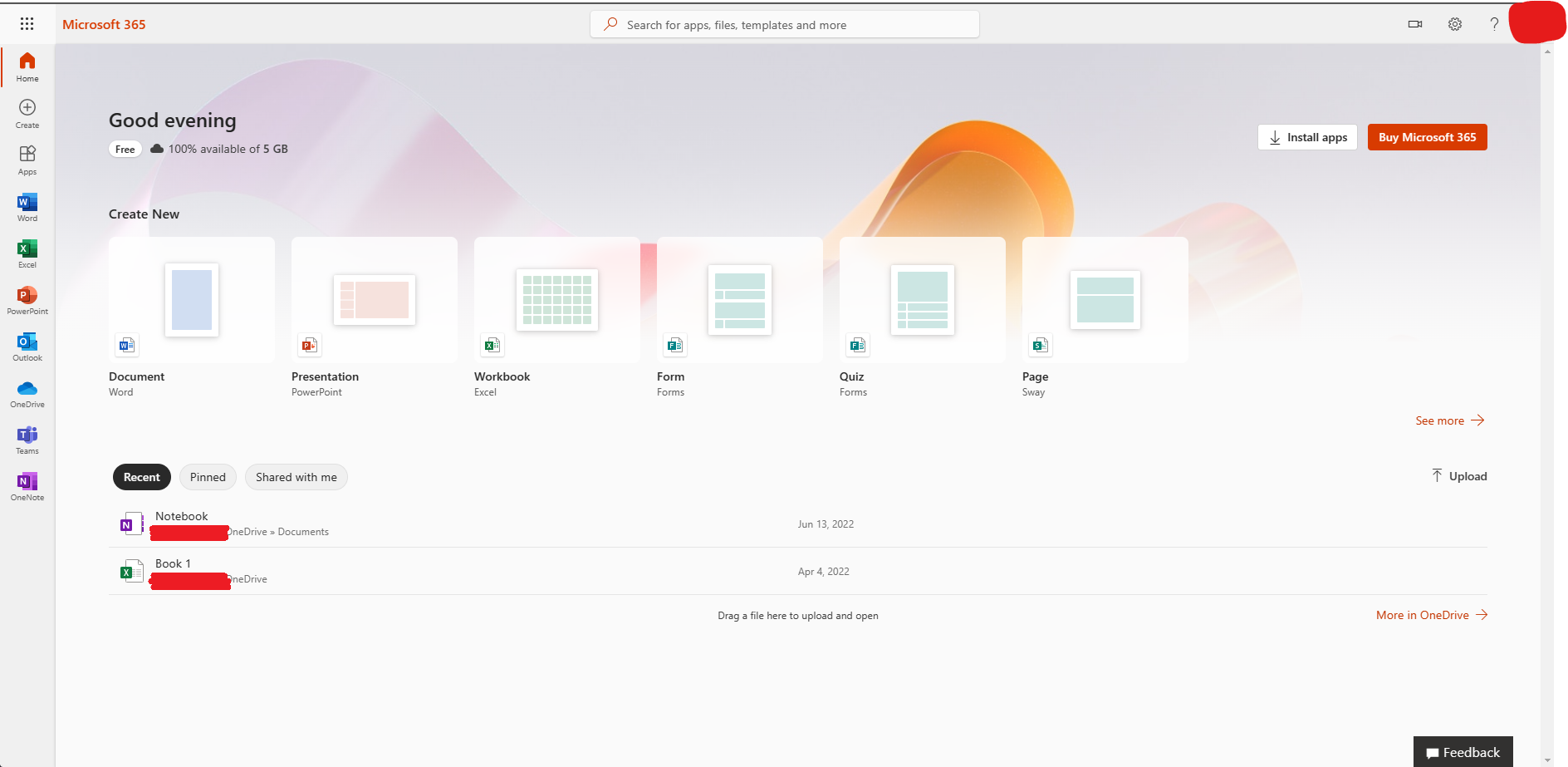Screen dimensions: 1568x767
Task: Open the app launcher waffle icon
Action: [x=27, y=24]
